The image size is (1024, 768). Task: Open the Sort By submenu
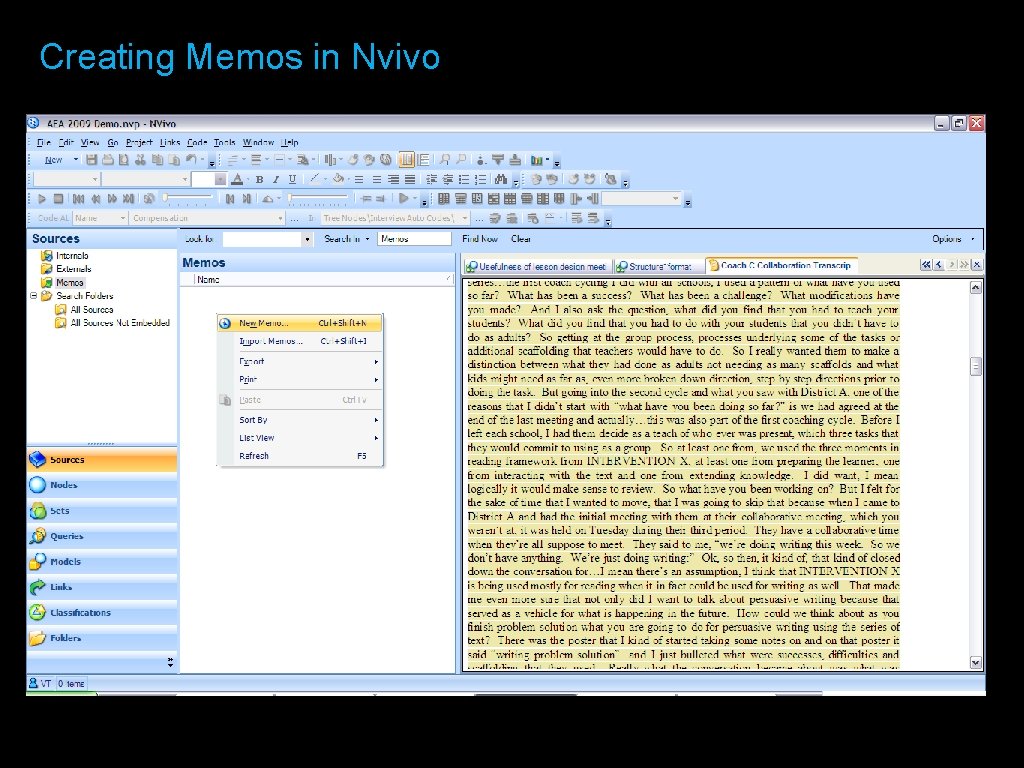tap(300, 420)
